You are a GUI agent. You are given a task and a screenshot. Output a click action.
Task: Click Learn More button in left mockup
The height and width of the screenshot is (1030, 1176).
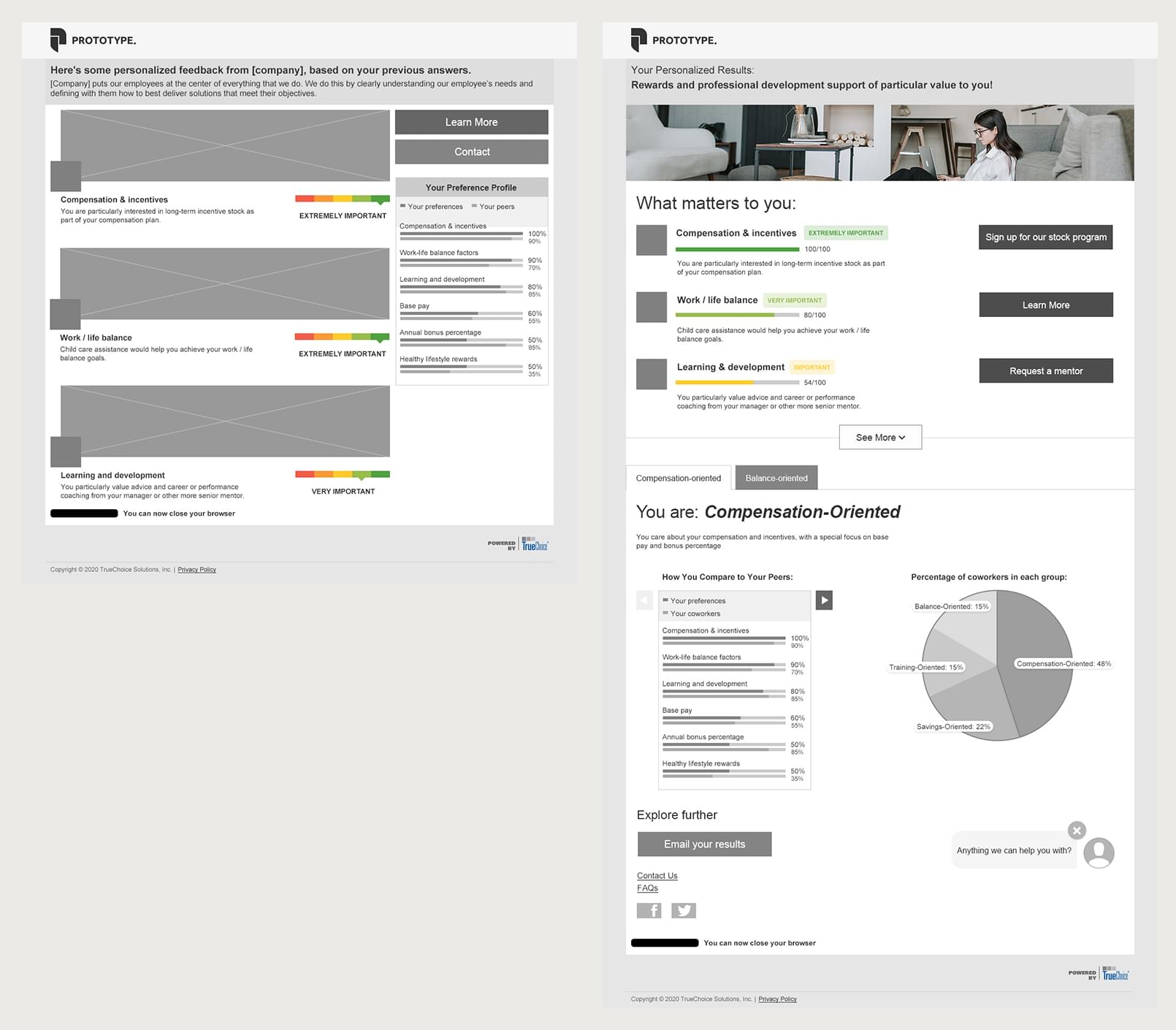pos(472,122)
